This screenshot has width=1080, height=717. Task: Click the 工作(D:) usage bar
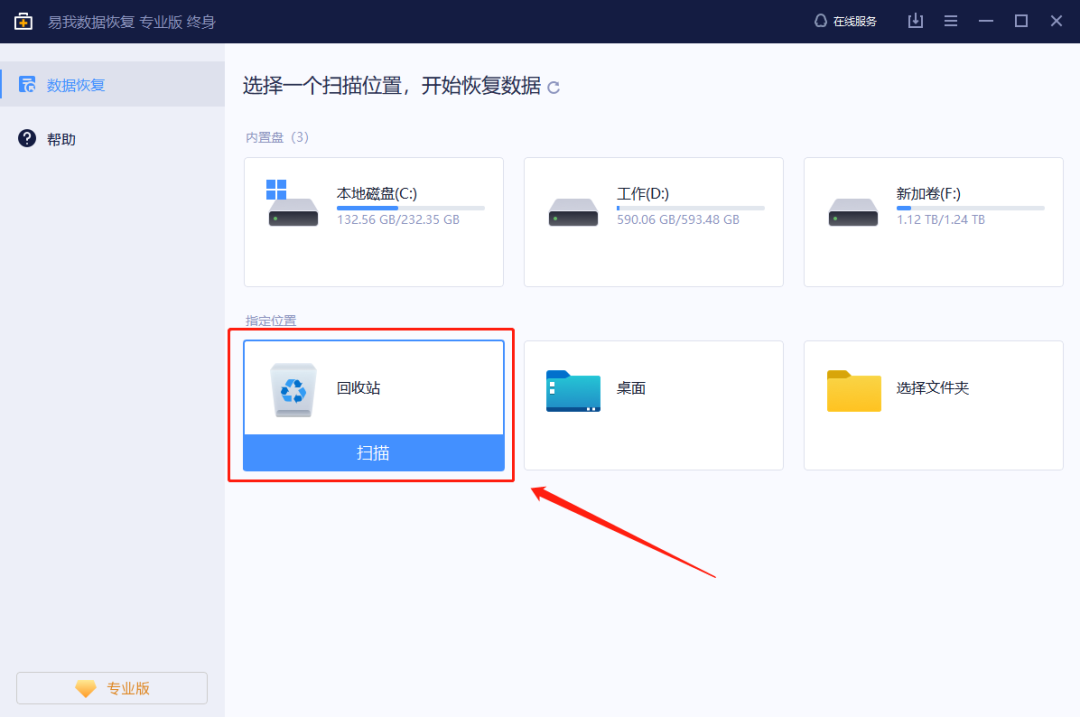(690, 207)
